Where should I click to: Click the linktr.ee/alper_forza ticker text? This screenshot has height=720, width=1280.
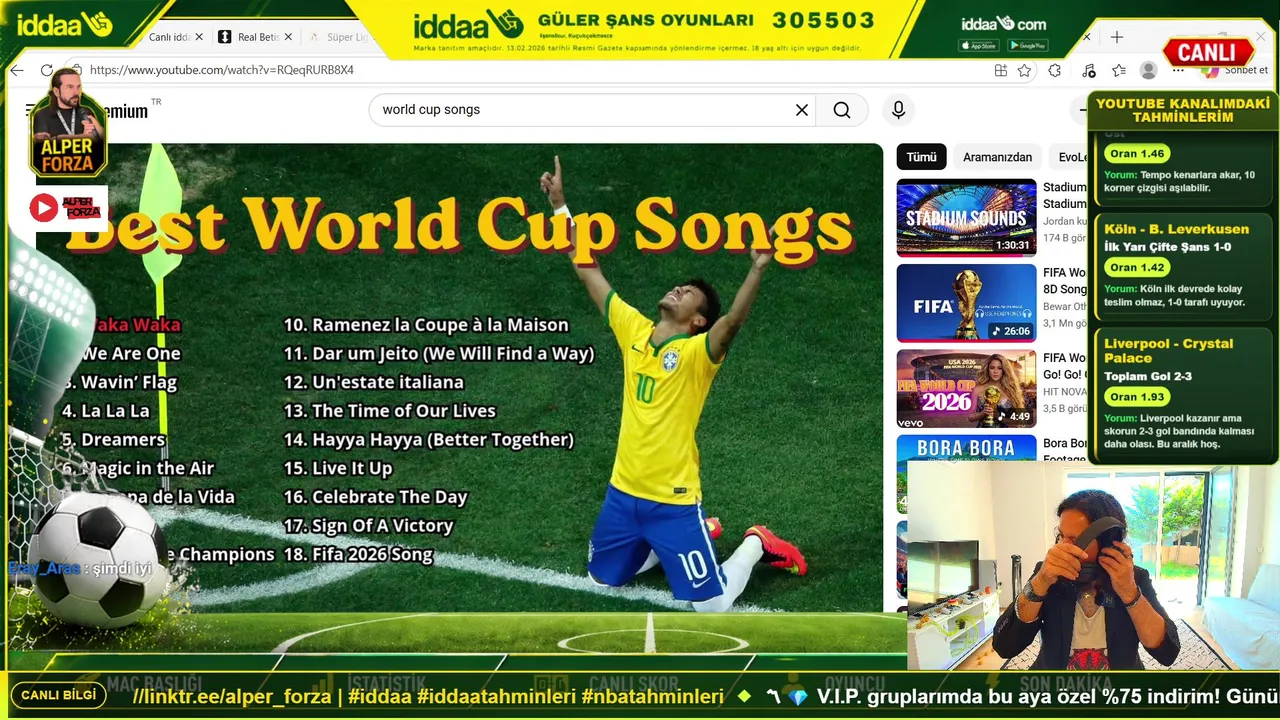(235, 696)
